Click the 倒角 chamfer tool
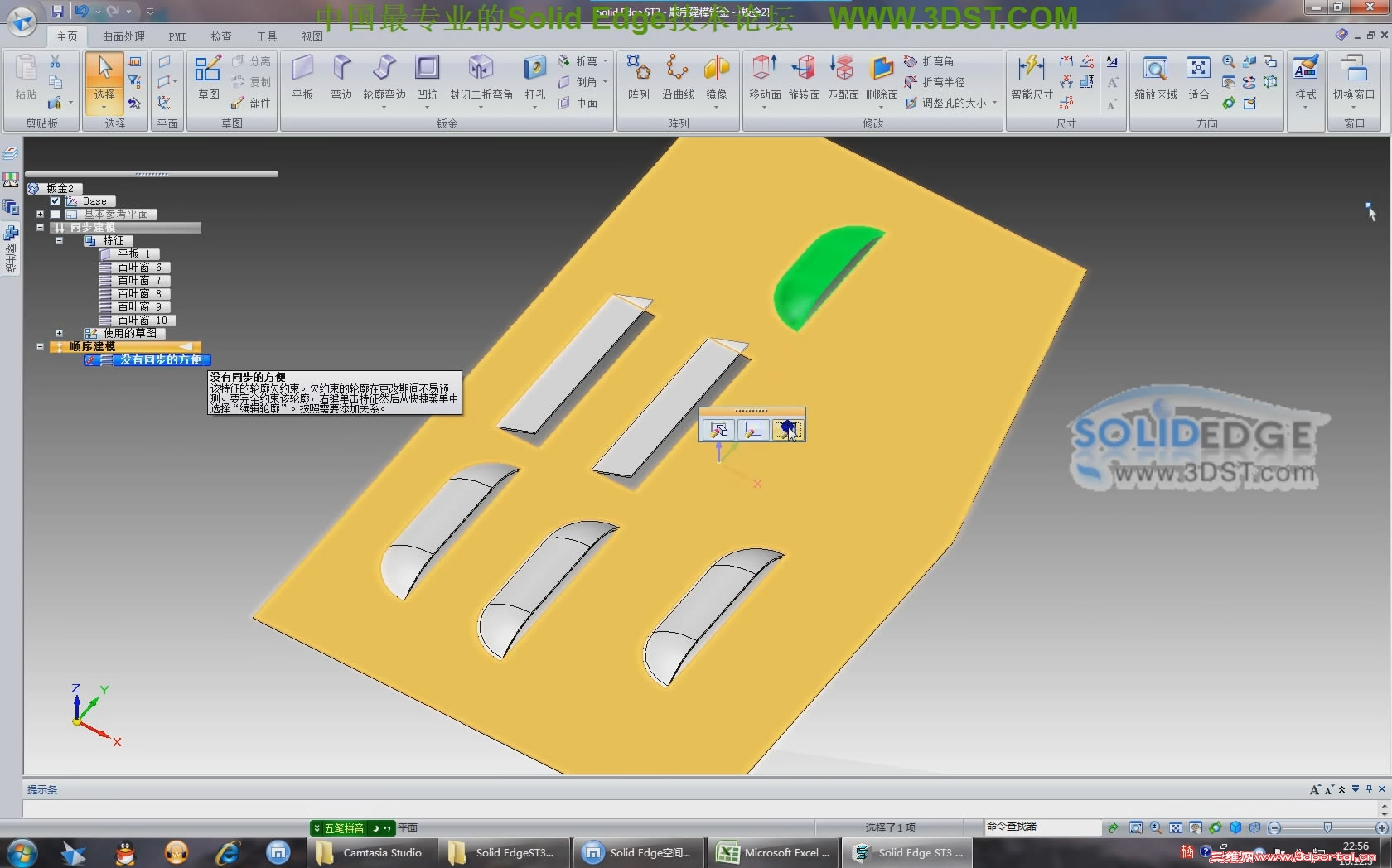1392x868 pixels. coord(578,82)
